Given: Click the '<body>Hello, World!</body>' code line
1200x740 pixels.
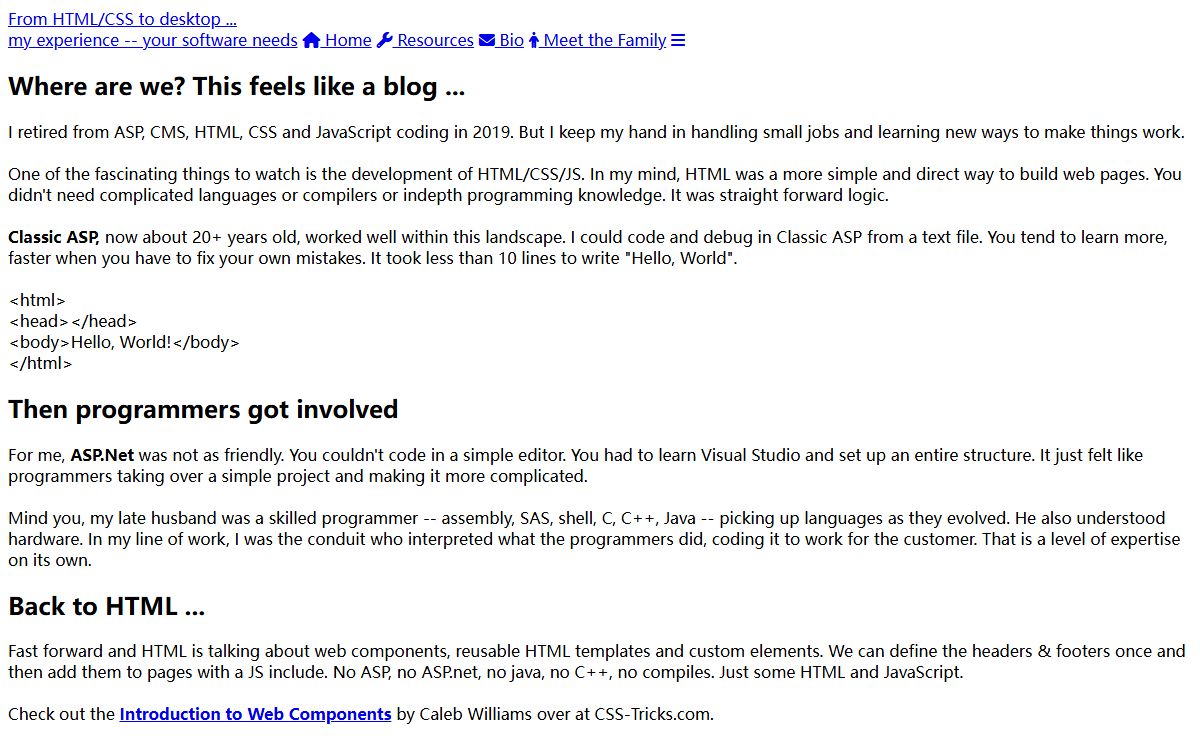Looking at the screenshot, I should pyautogui.click(x=124, y=342).
